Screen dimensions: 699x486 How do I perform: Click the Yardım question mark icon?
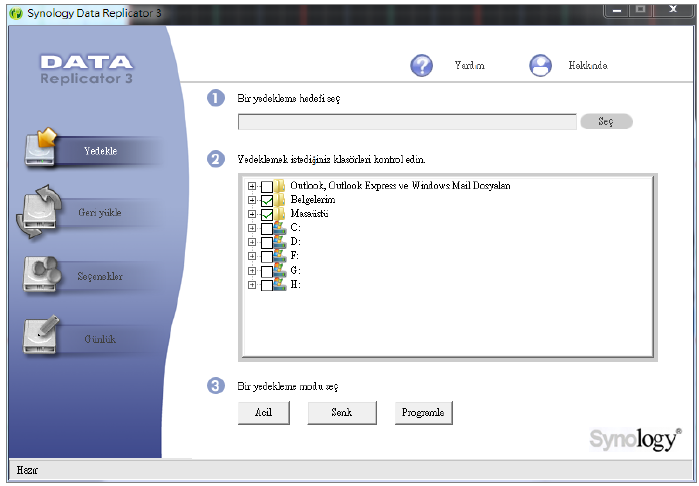point(422,65)
